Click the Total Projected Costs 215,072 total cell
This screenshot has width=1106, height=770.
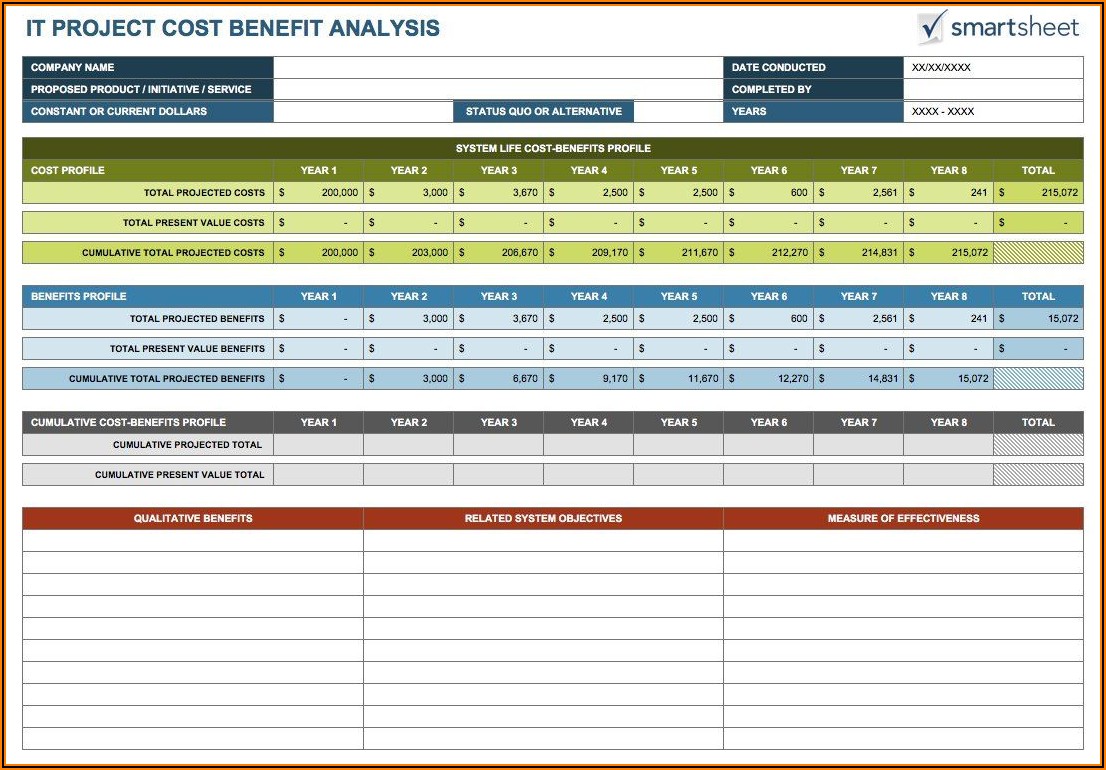1038,193
